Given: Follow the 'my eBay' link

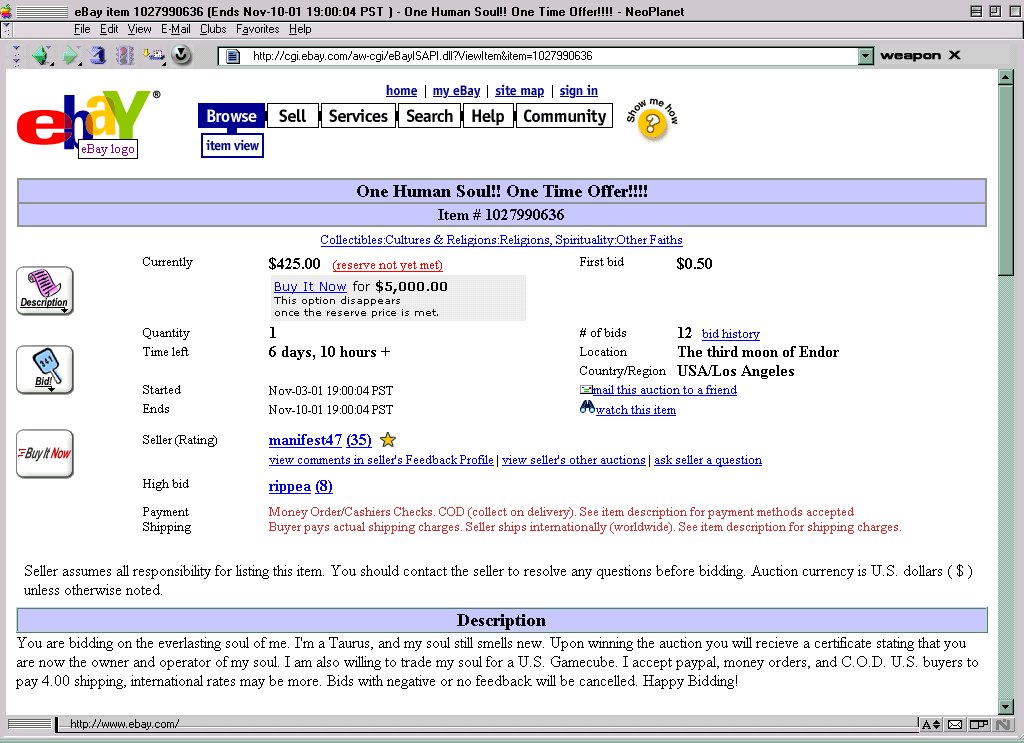Looking at the screenshot, I should click(456, 91).
